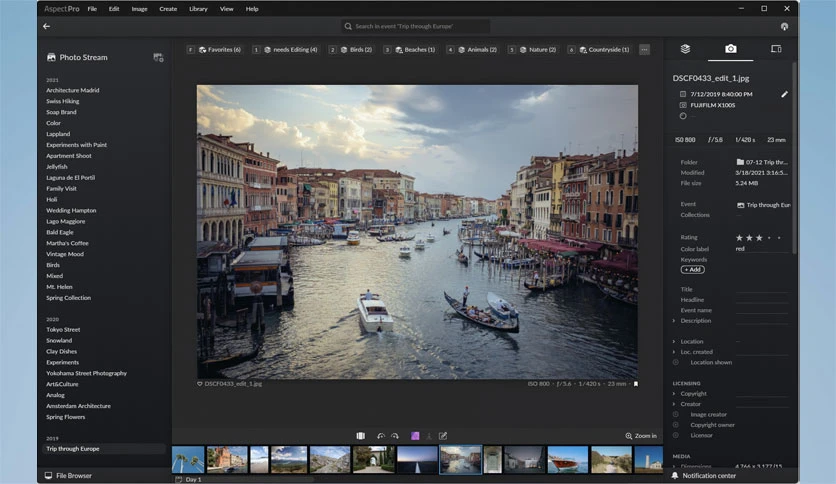
Task: Click the export icon beside purple swatch
Action: 429,436
